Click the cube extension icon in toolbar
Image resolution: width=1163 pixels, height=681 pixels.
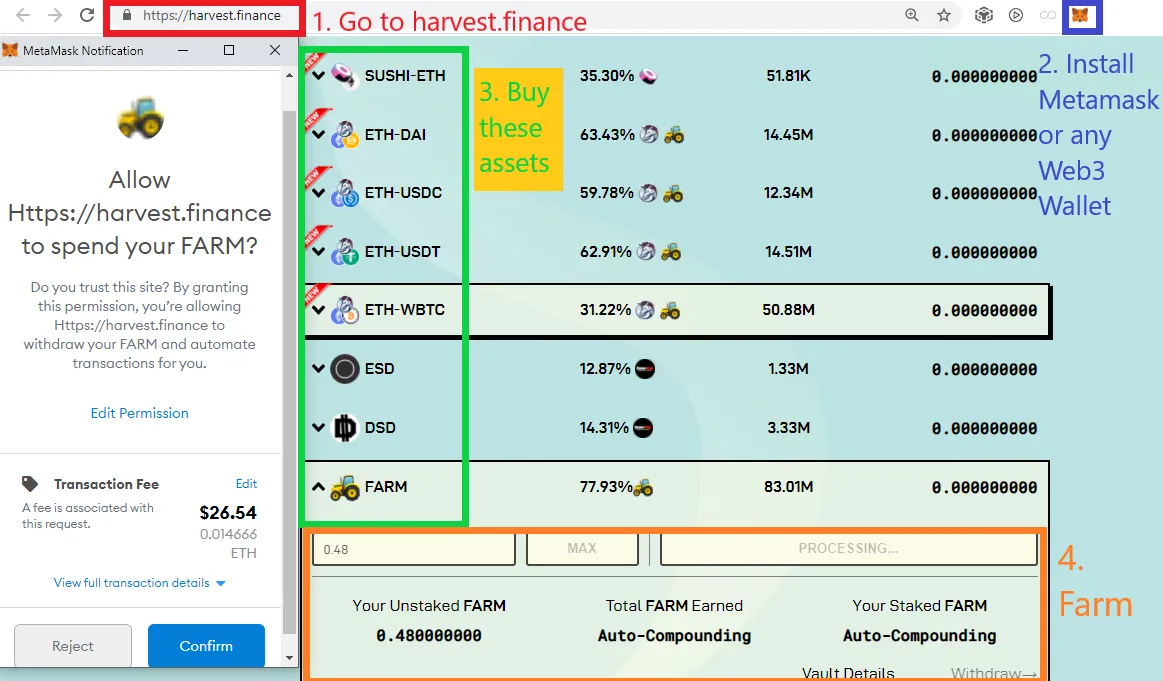pyautogui.click(x=984, y=15)
